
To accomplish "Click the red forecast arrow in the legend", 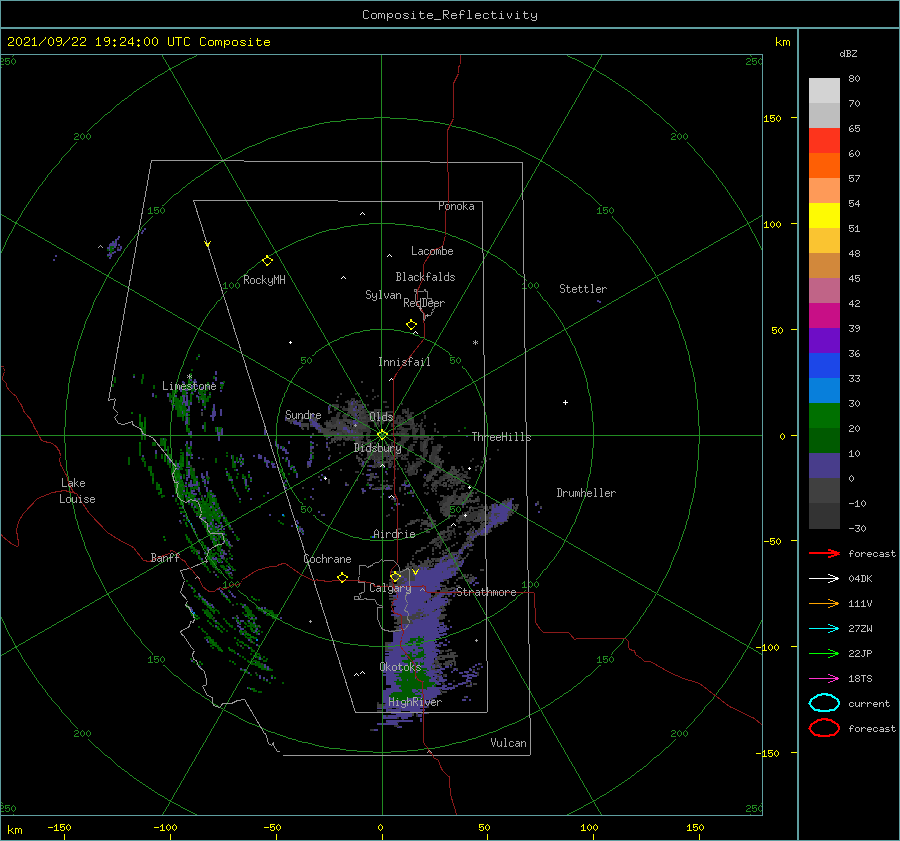I will point(824,553).
